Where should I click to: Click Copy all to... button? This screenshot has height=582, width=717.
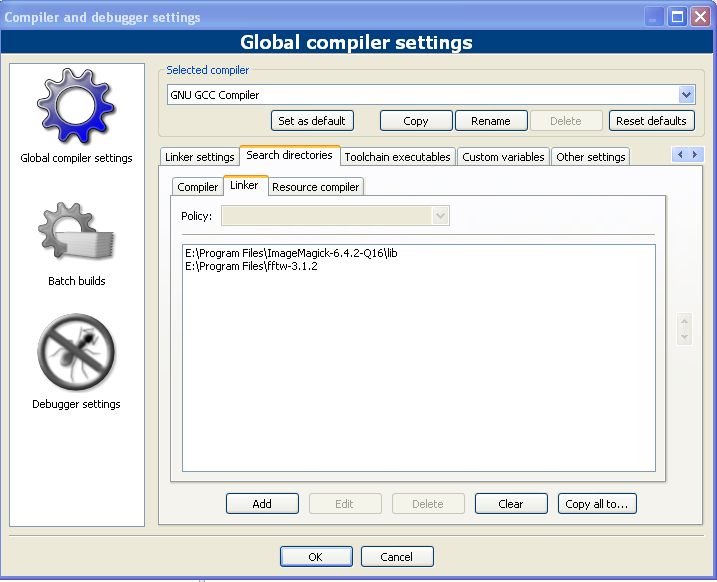(x=597, y=503)
